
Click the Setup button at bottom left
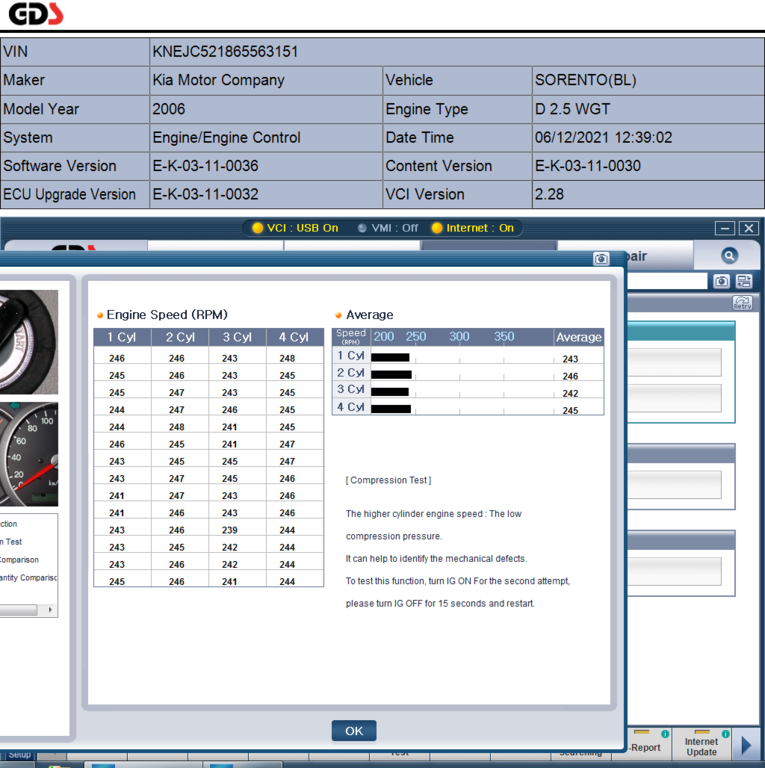[x=20, y=755]
